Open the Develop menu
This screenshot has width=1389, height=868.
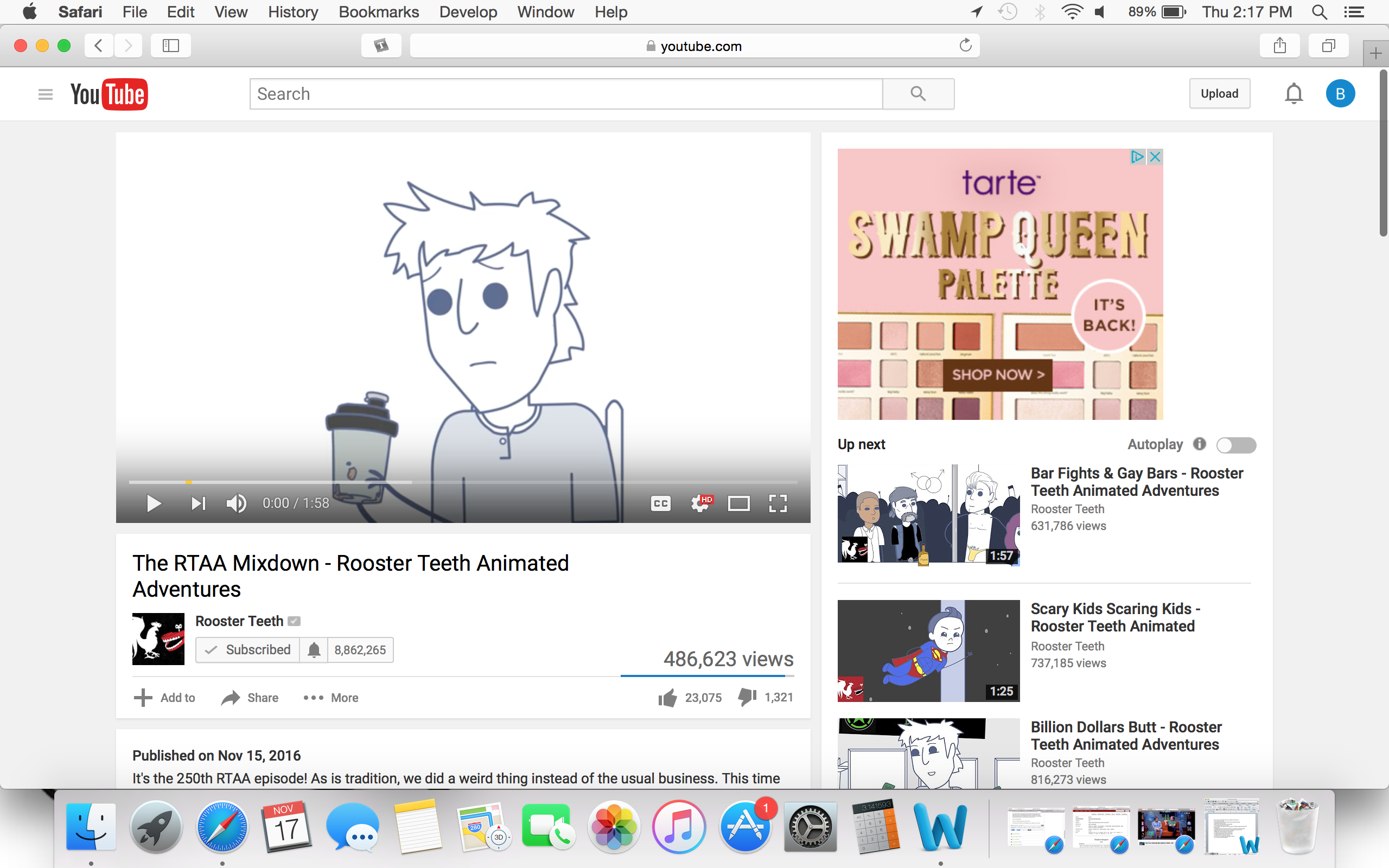468,12
